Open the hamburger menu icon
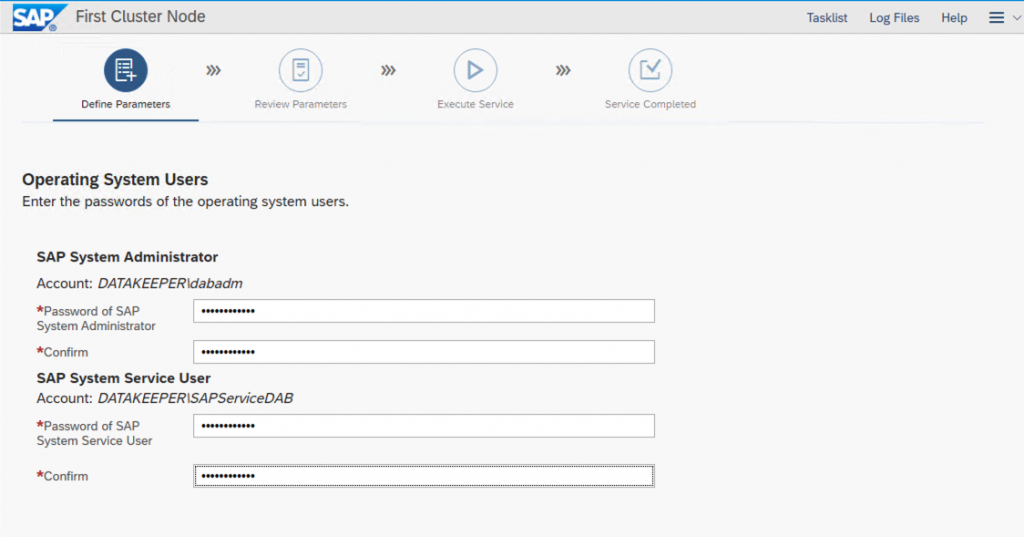This screenshot has height=537, width=1024. 996,18
